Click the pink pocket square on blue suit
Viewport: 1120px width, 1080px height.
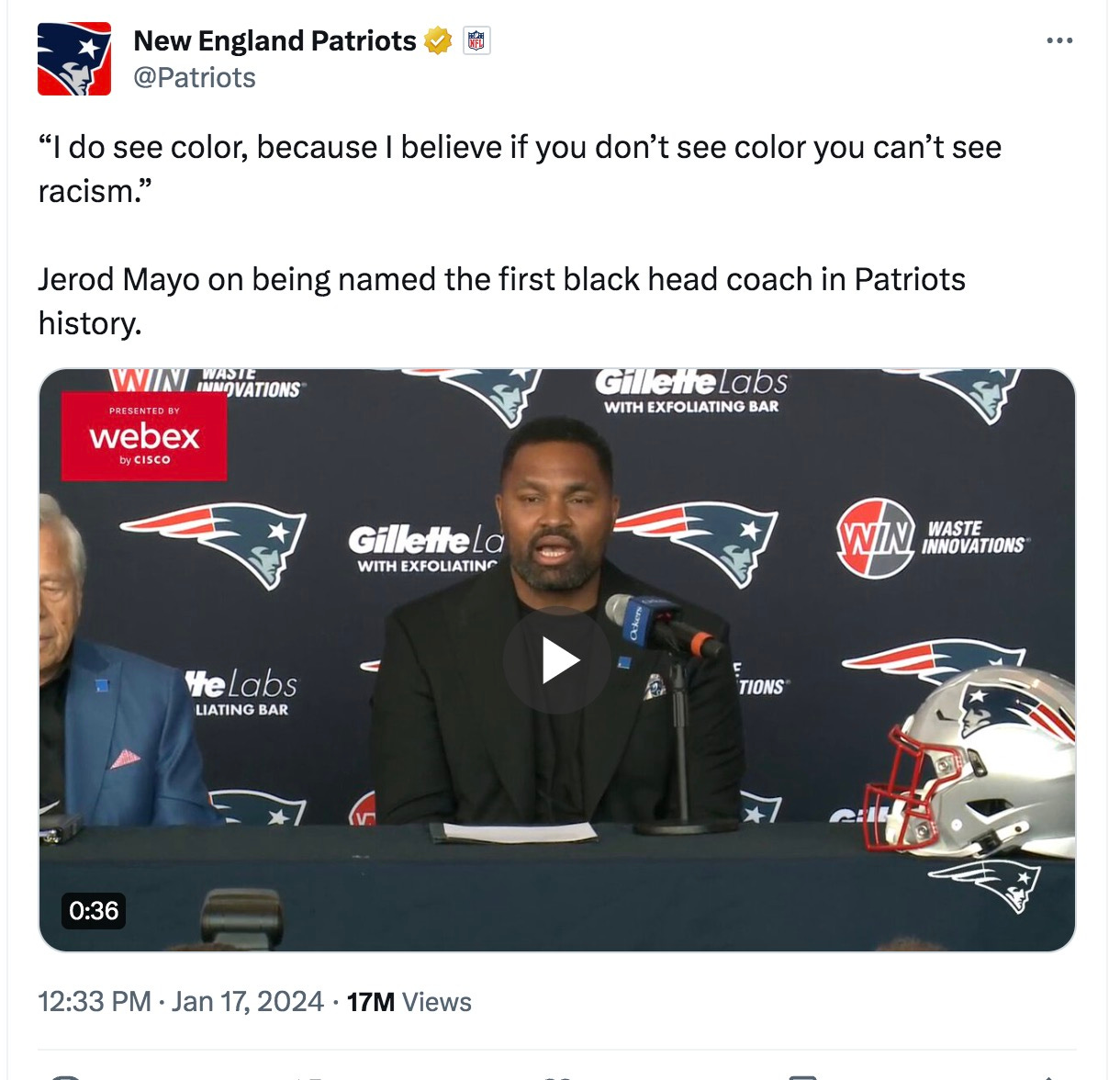125,759
